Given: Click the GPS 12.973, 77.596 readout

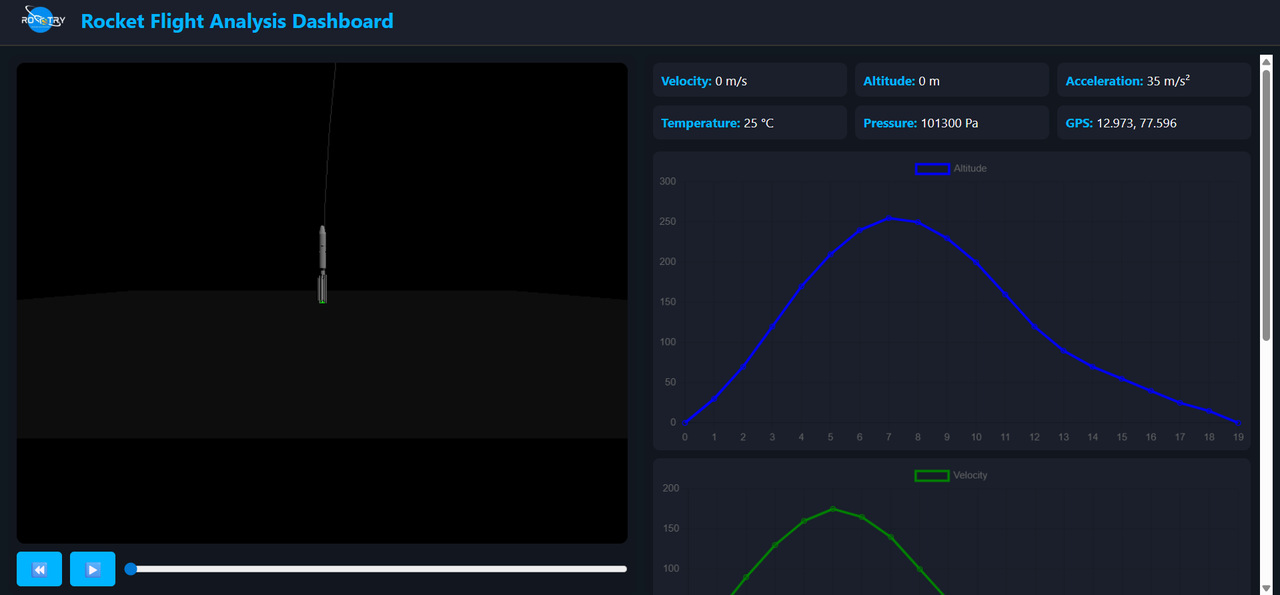Looking at the screenshot, I should coord(1154,123).
